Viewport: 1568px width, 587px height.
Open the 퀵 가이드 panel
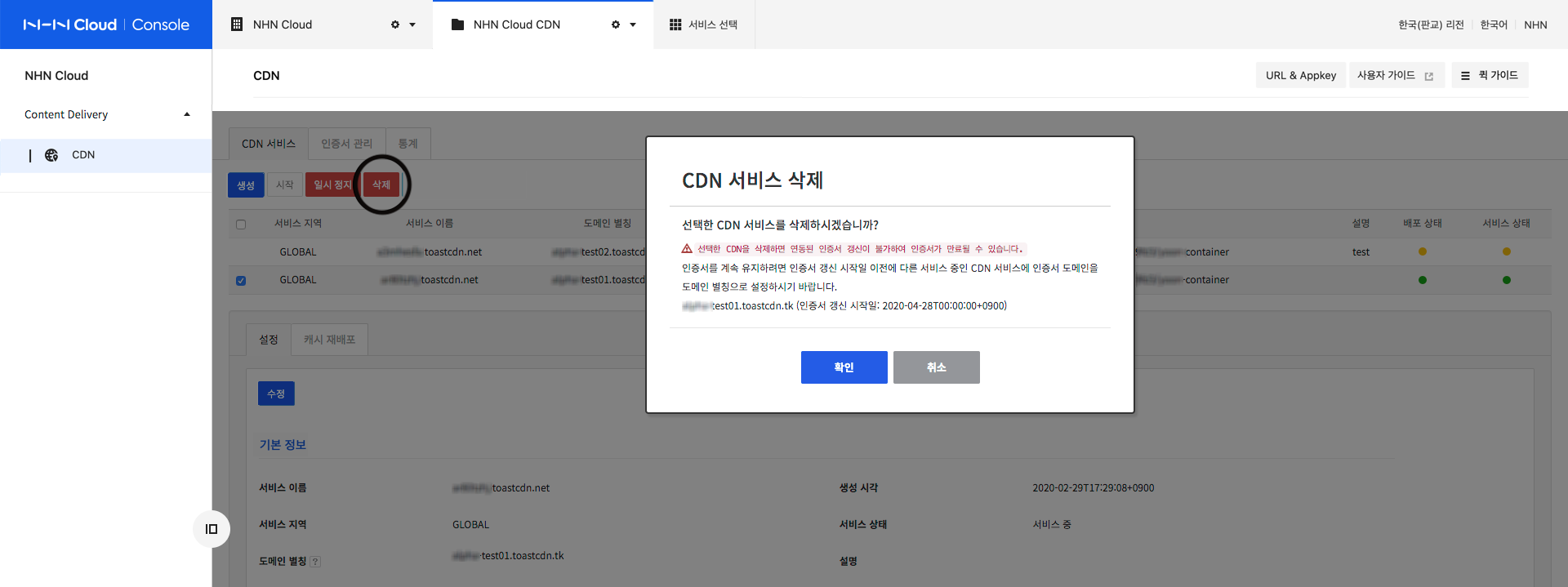[x=1490, y=75]
